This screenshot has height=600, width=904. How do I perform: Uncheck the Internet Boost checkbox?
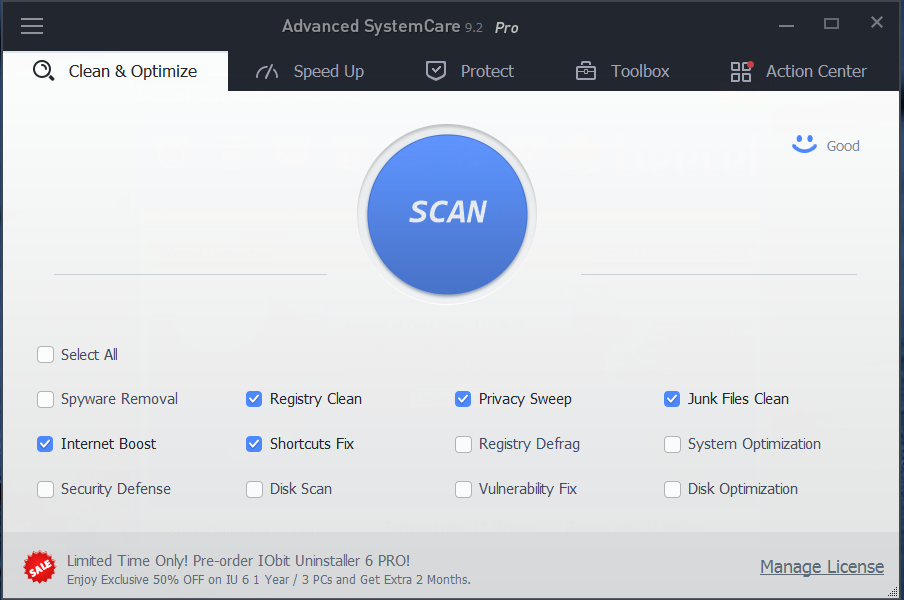pyautogui.click(x=46, y=444)
